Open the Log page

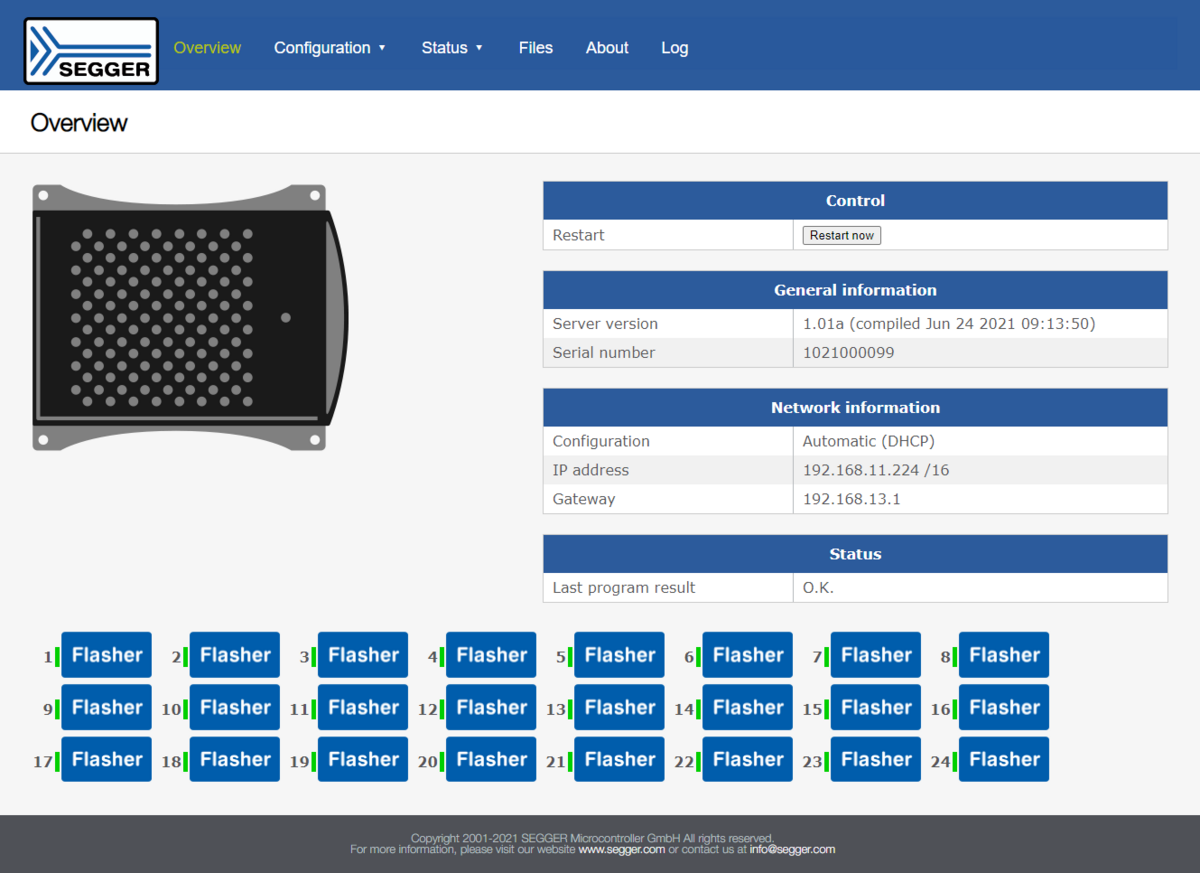(674, 48)
